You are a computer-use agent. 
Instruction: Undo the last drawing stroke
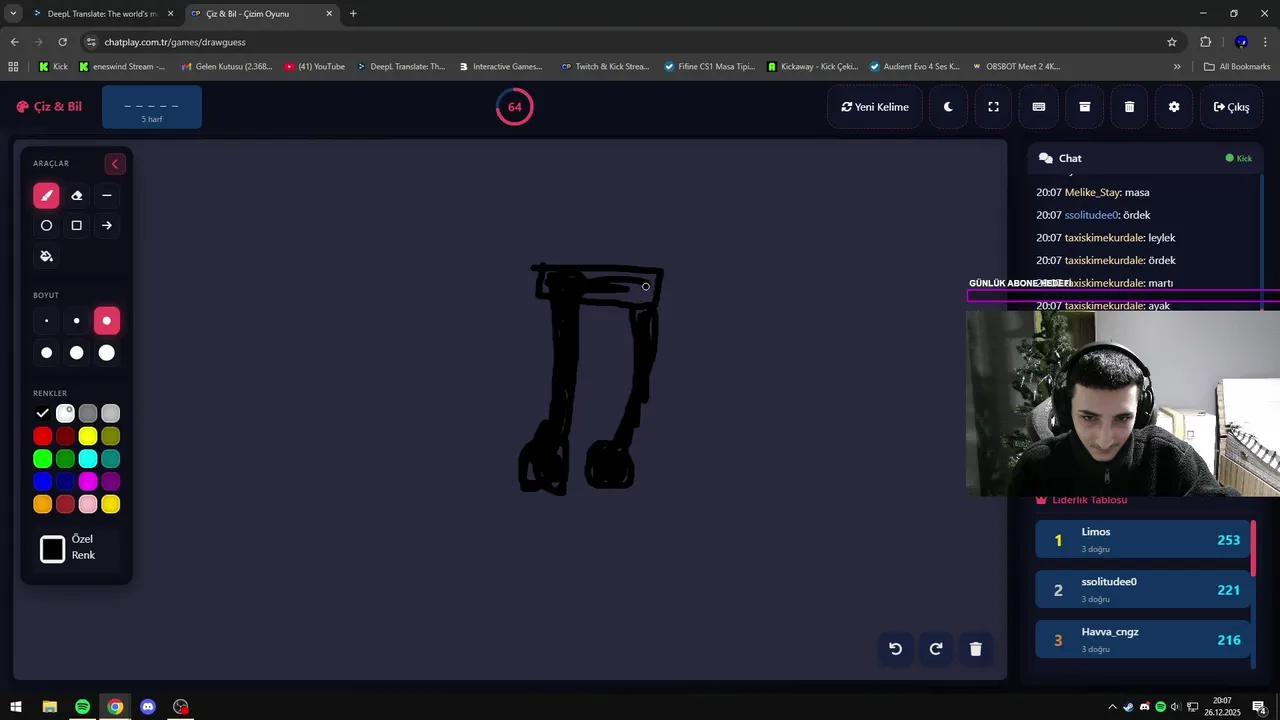point(896,649)
